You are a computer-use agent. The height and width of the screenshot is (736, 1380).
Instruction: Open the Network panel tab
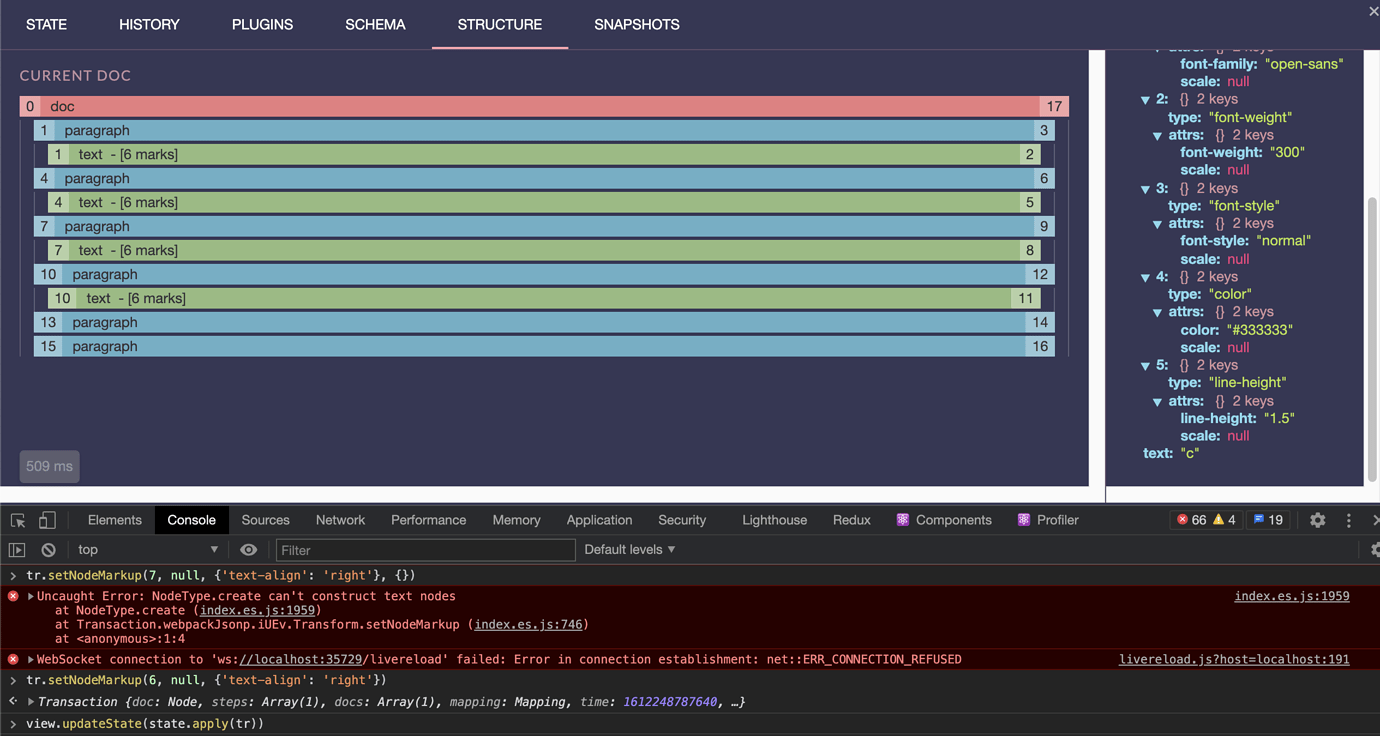[x=340, y=520]
